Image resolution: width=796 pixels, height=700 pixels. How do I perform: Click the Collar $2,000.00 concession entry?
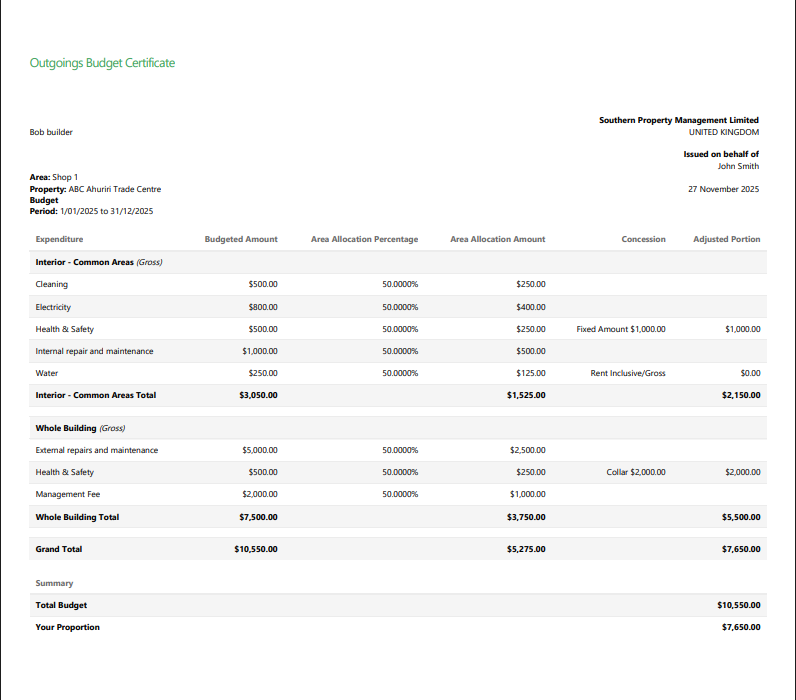pyautogui.click(x=635, y=472)
